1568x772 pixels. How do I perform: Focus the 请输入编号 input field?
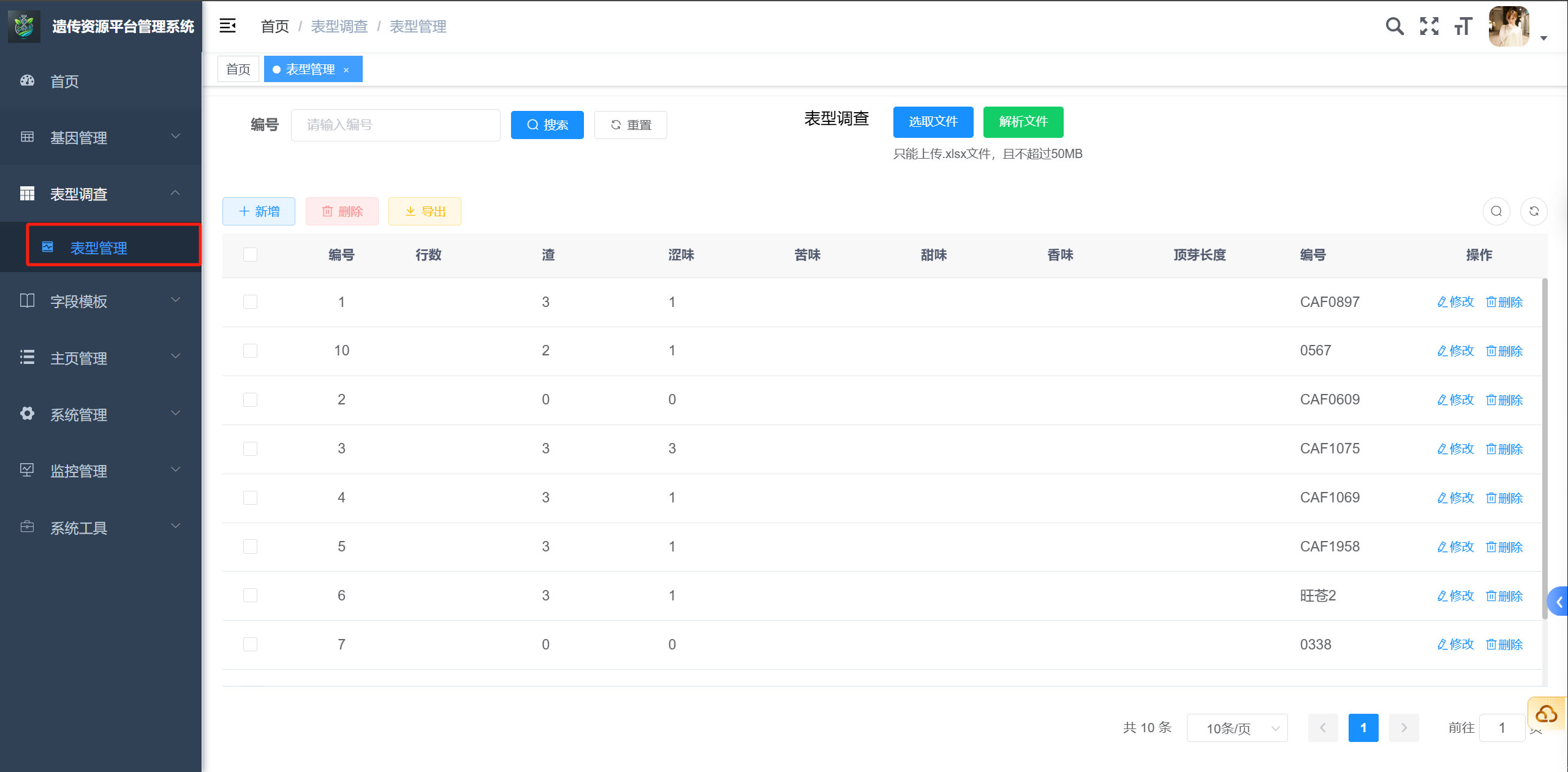click(x=395, y=125)
